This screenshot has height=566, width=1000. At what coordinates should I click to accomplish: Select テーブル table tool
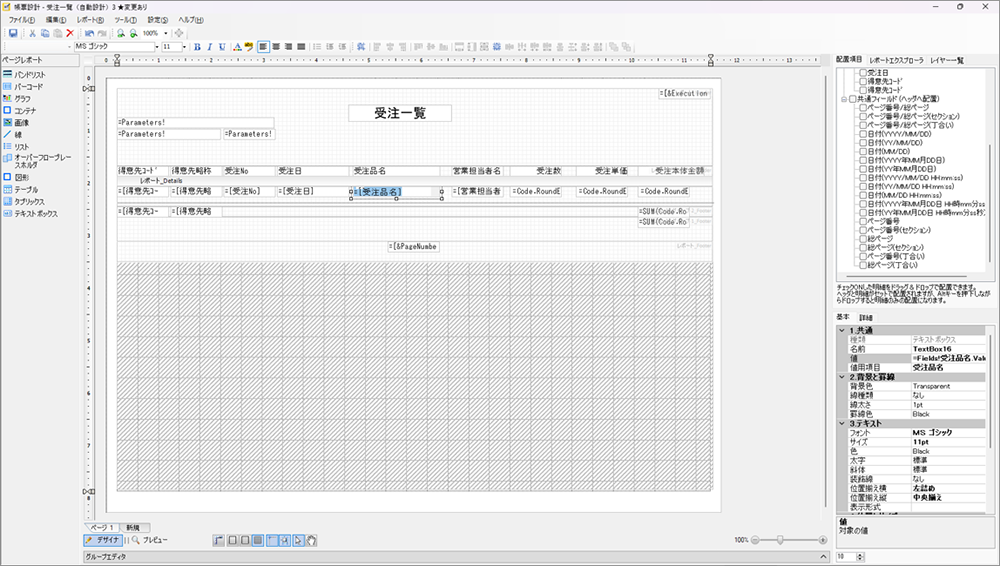click(20, 190)
